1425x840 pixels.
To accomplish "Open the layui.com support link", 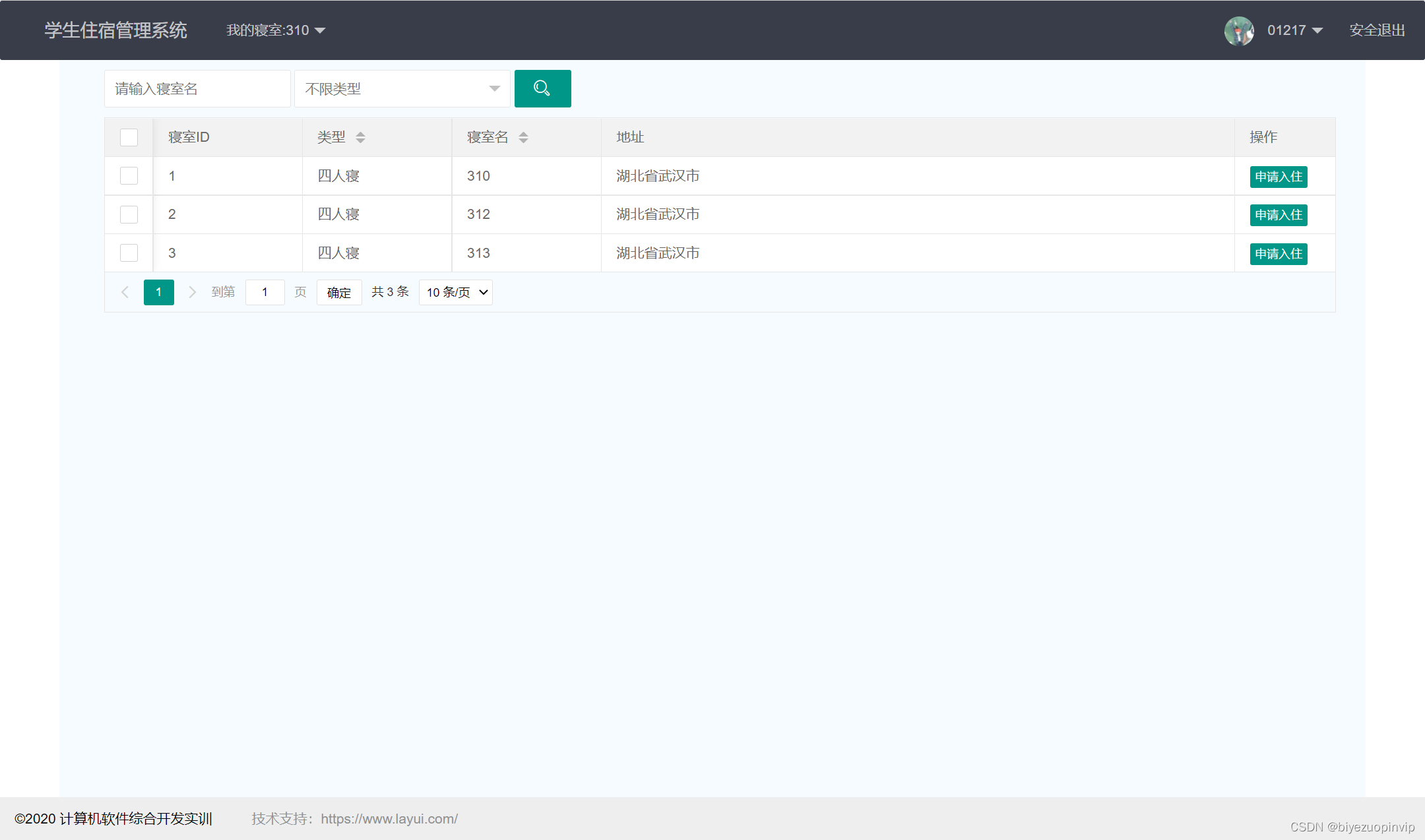I will (x=389, y=818).
